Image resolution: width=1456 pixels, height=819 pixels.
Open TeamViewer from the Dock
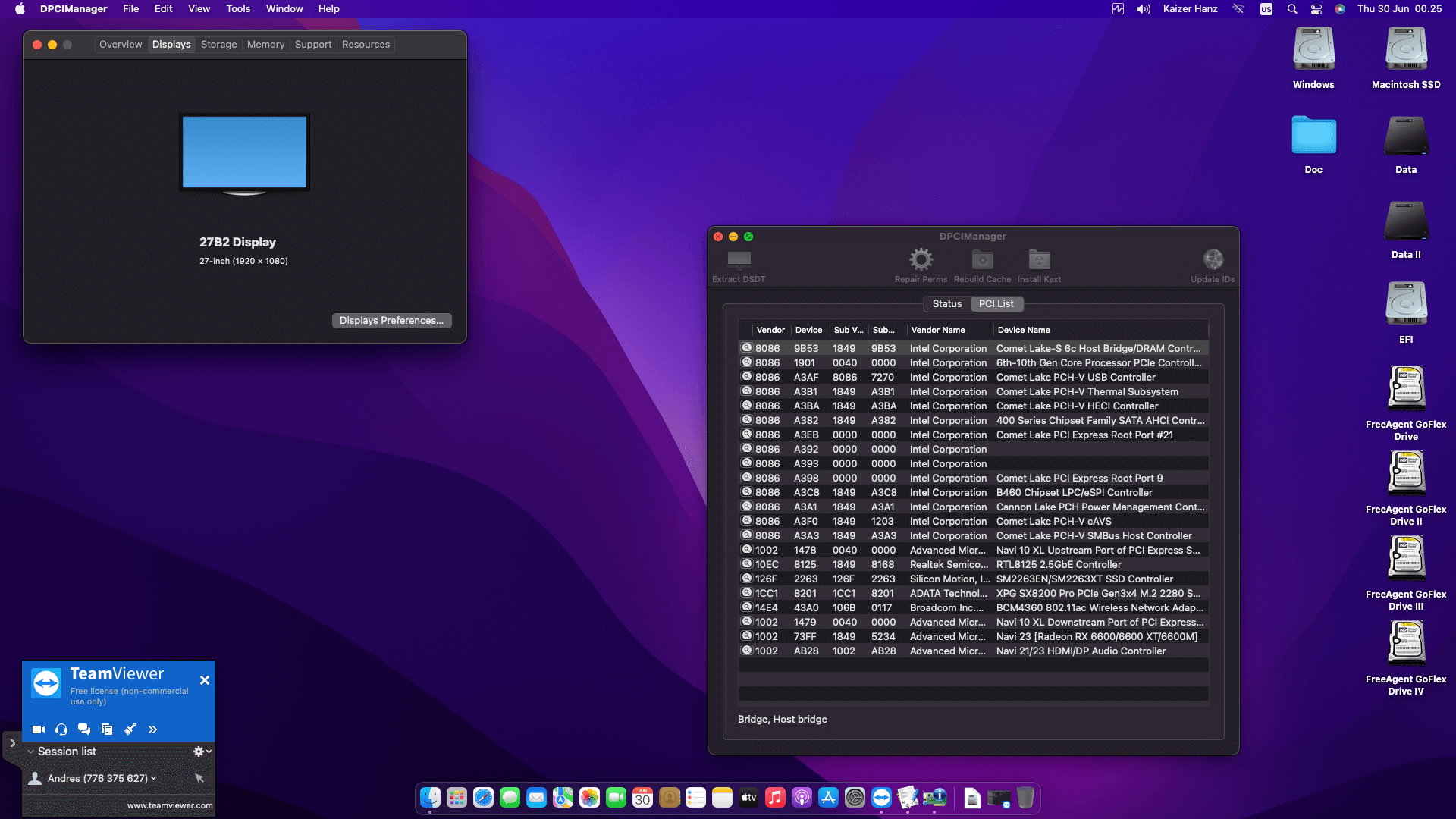(x=881, y=798)
